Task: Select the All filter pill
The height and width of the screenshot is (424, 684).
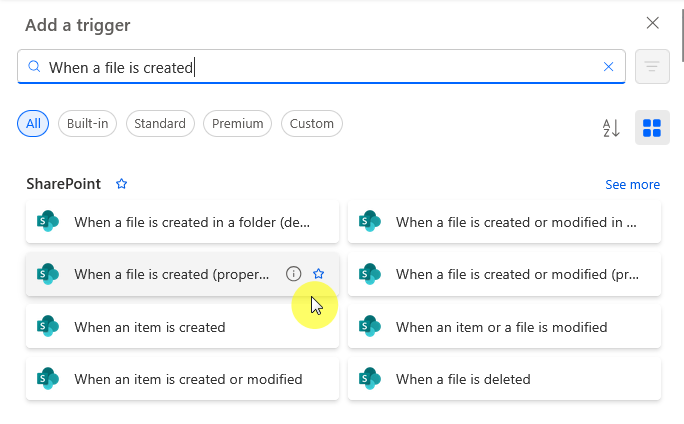Action: point(33,123)
